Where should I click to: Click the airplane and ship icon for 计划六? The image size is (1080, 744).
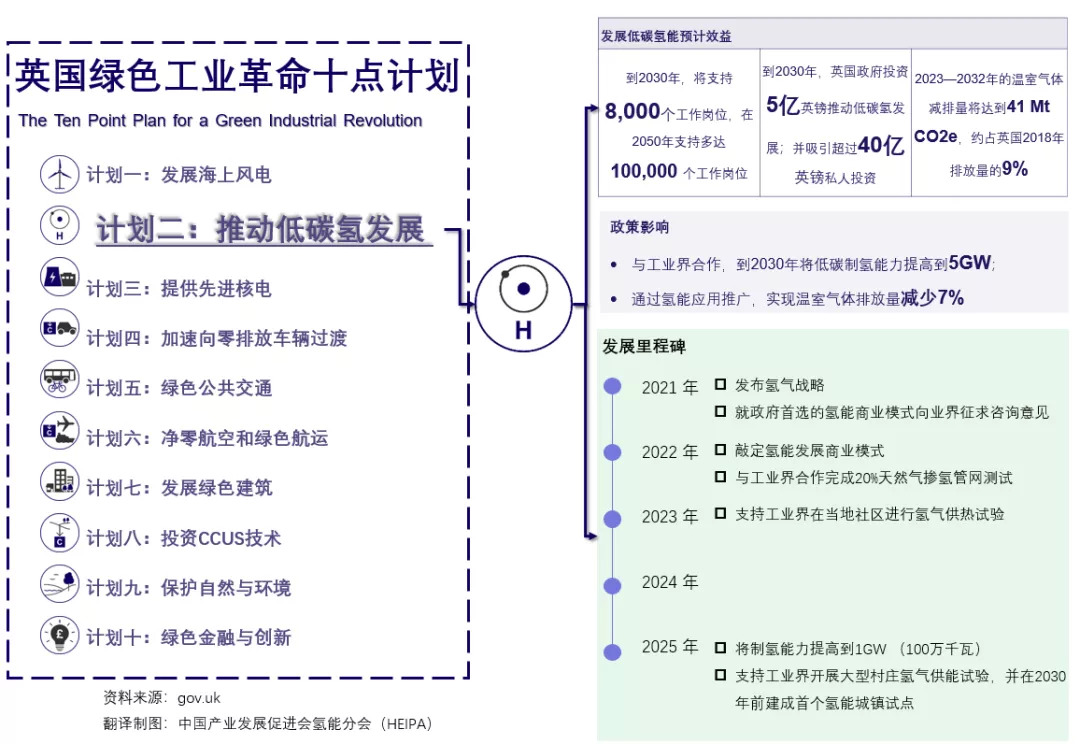click(59, 431)
